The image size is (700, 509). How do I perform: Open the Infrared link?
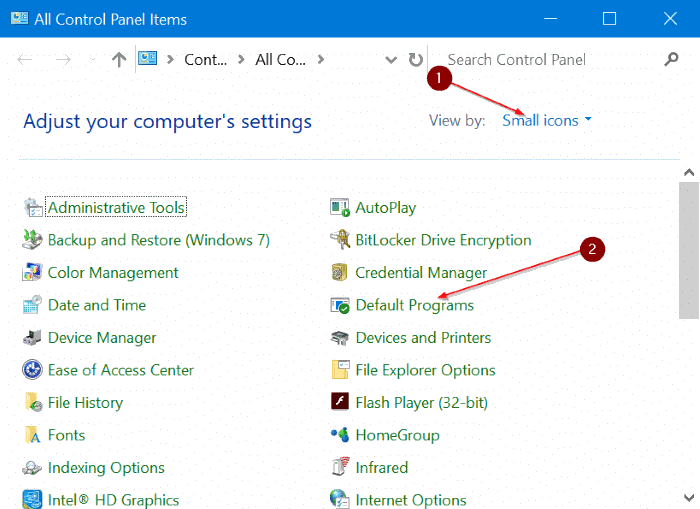pyautogui.click(x=382, y=467)
